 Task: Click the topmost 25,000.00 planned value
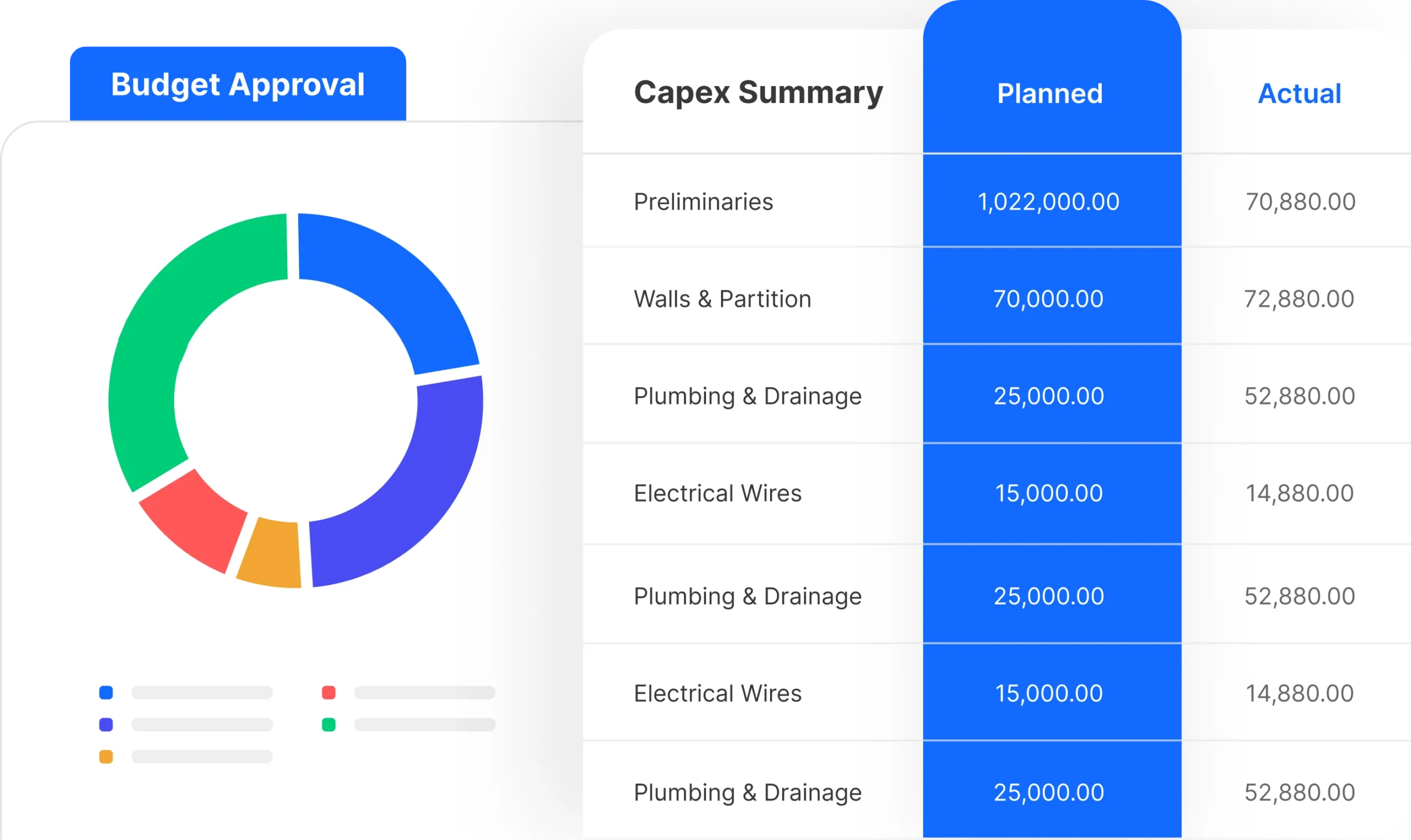[x=1049, y=396]
